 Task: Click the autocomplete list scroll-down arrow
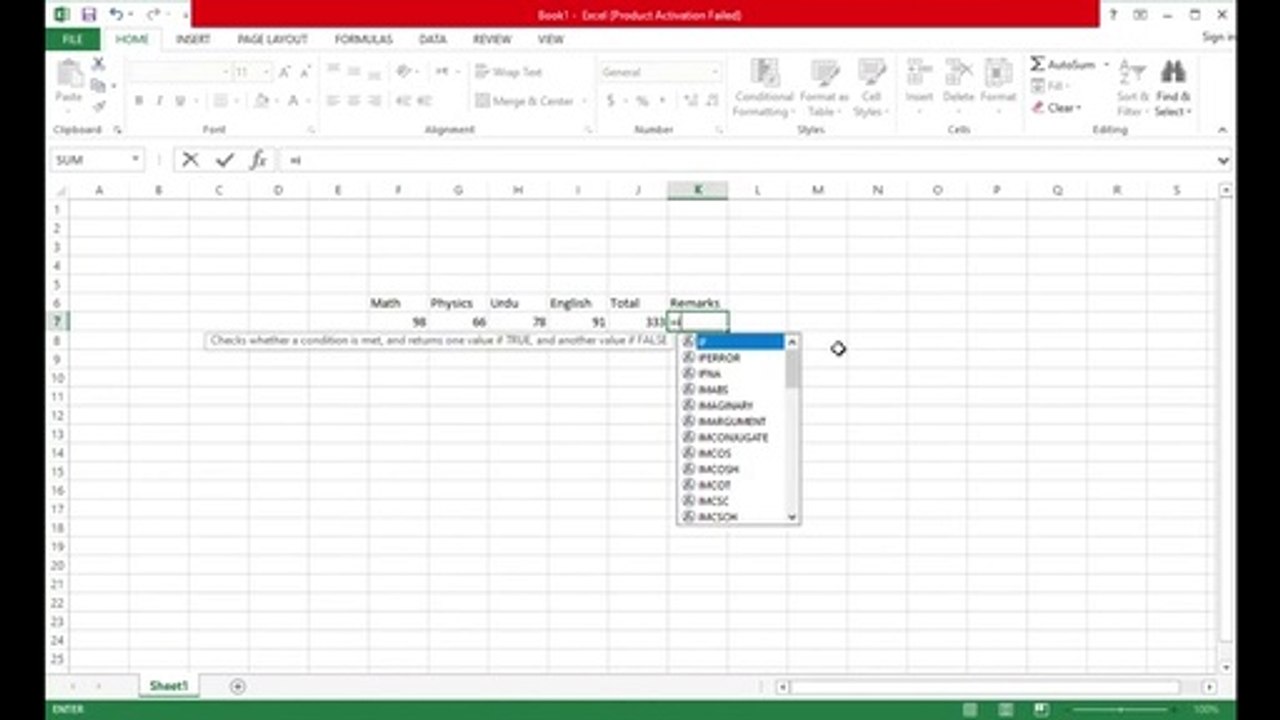[x=792, y=517]
